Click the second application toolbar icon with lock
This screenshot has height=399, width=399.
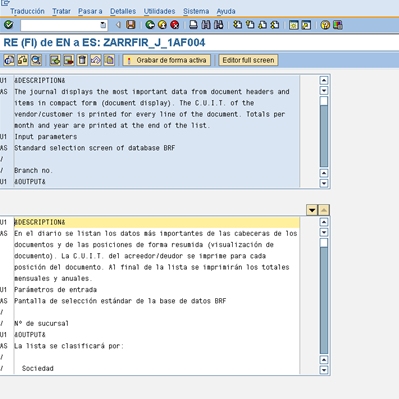pos(22,60)
